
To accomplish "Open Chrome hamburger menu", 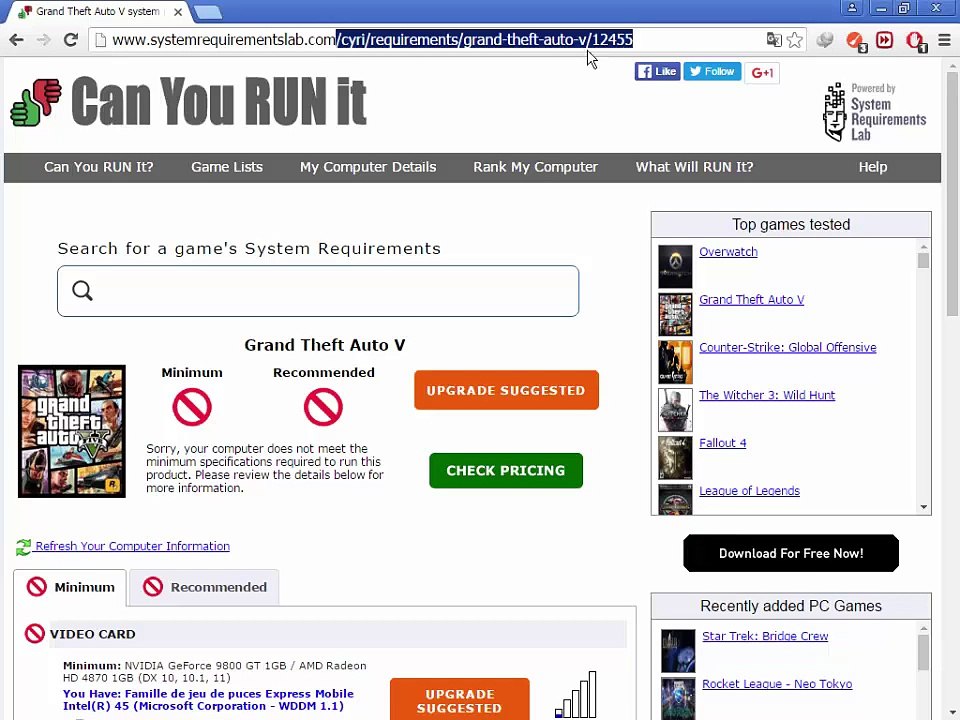I will click(x=945, y=40).
